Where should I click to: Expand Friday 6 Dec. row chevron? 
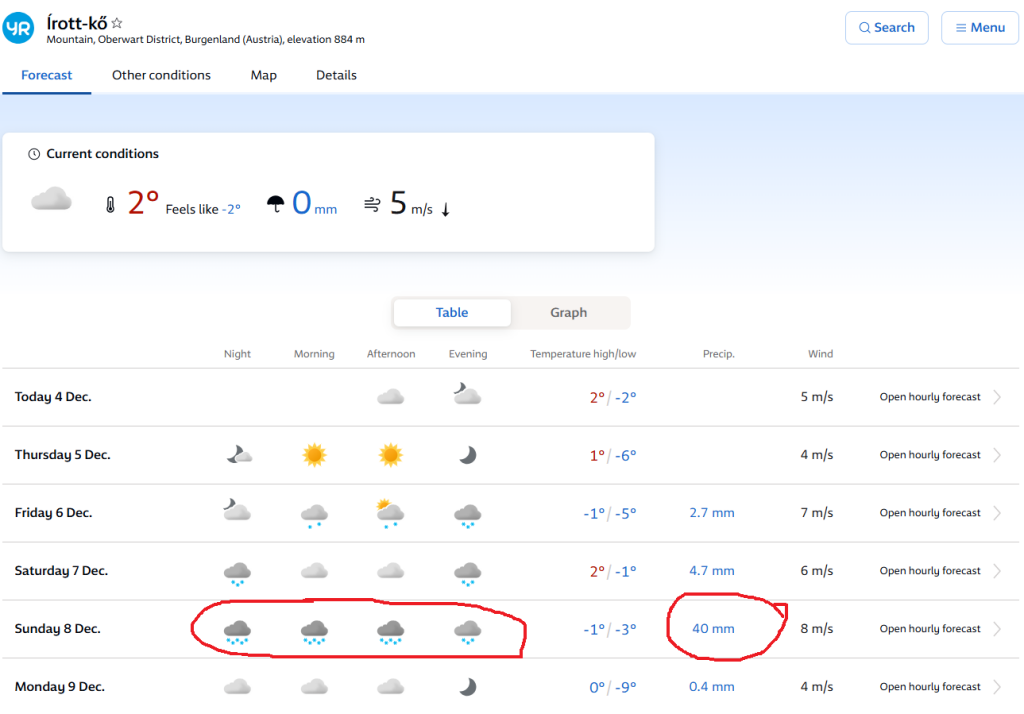click(x=997, y=513)
